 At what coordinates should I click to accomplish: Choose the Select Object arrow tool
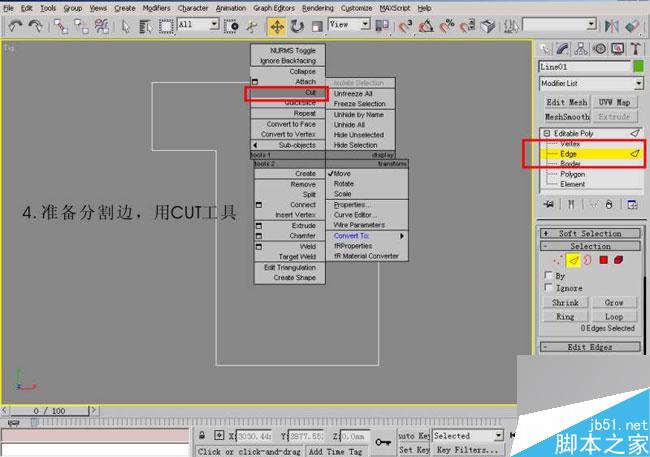(125, 26)
